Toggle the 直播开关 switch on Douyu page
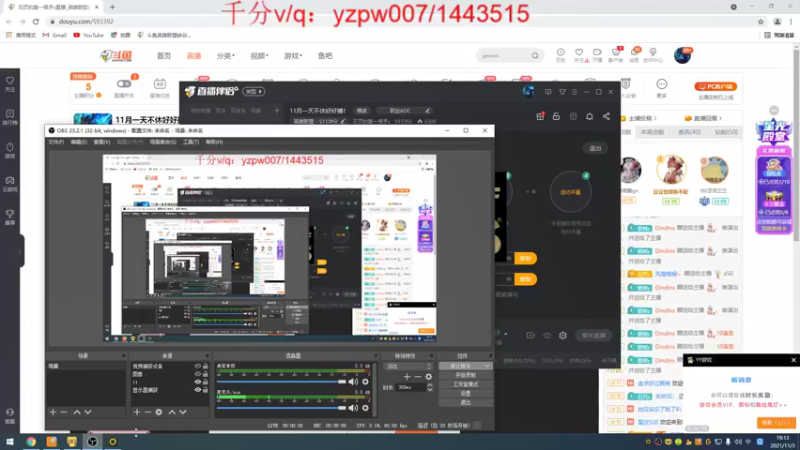 click(x=123, y=84)
